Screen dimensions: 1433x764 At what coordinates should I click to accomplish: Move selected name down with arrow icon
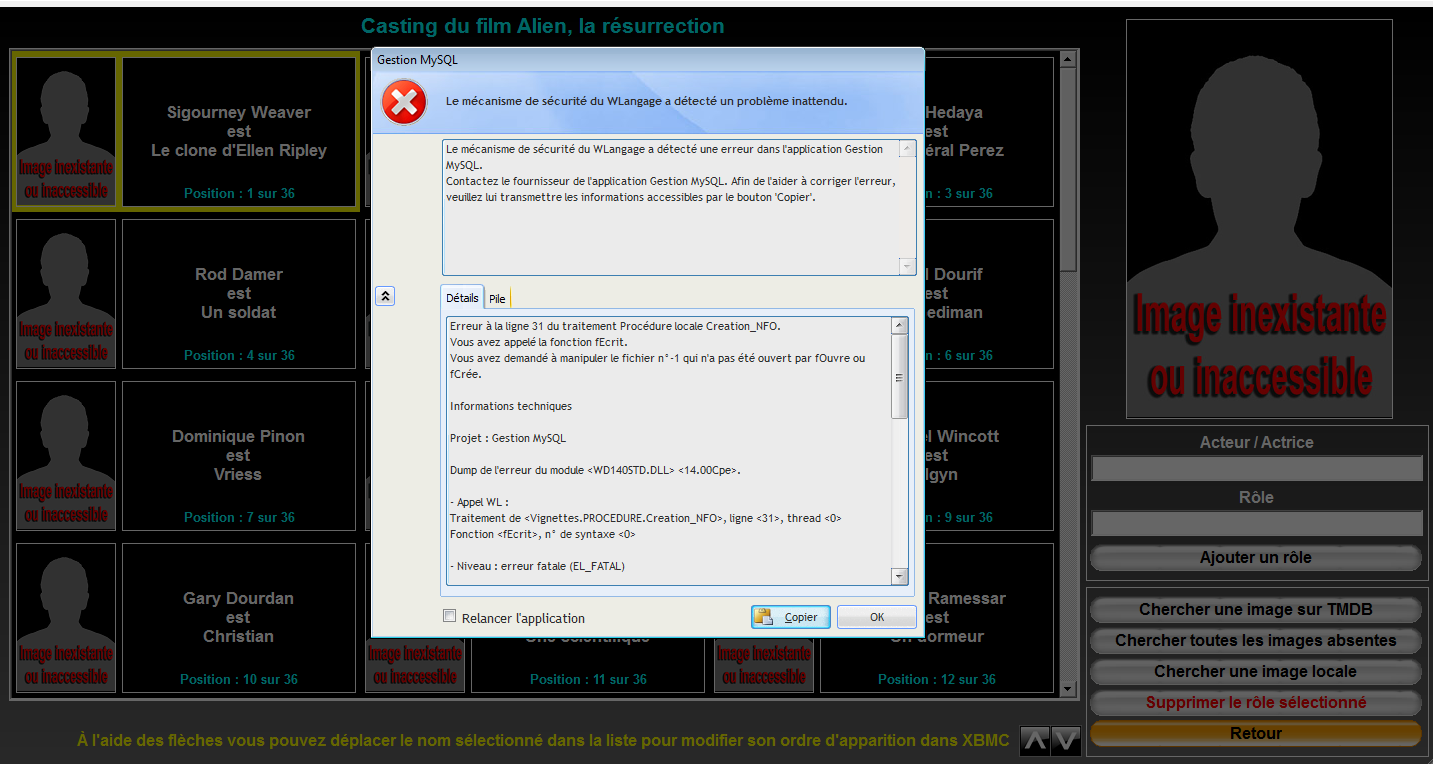[x=1067, y=741]
